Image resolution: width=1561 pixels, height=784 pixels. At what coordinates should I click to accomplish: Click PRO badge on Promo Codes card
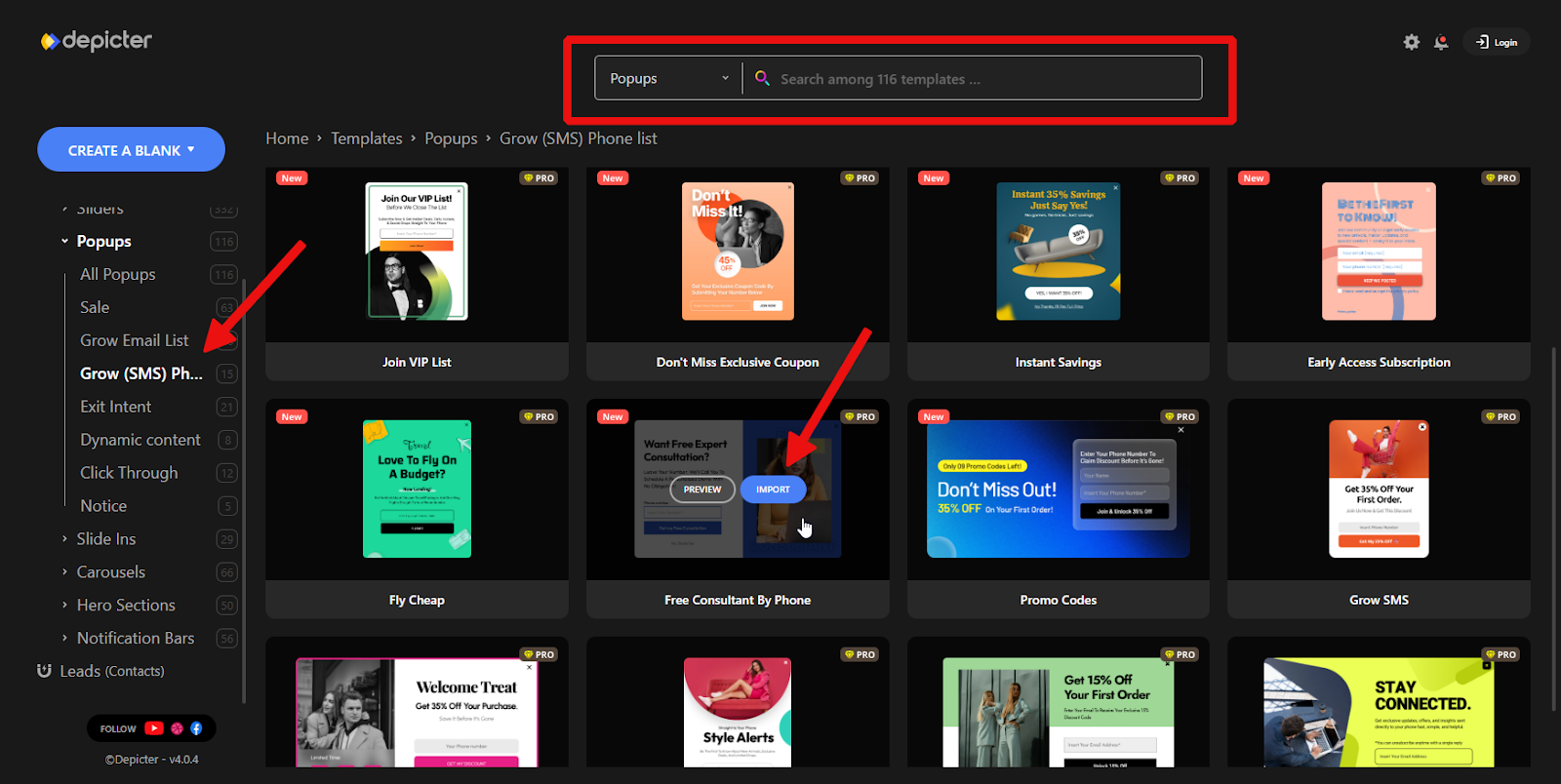click(x=1180, y=416)
